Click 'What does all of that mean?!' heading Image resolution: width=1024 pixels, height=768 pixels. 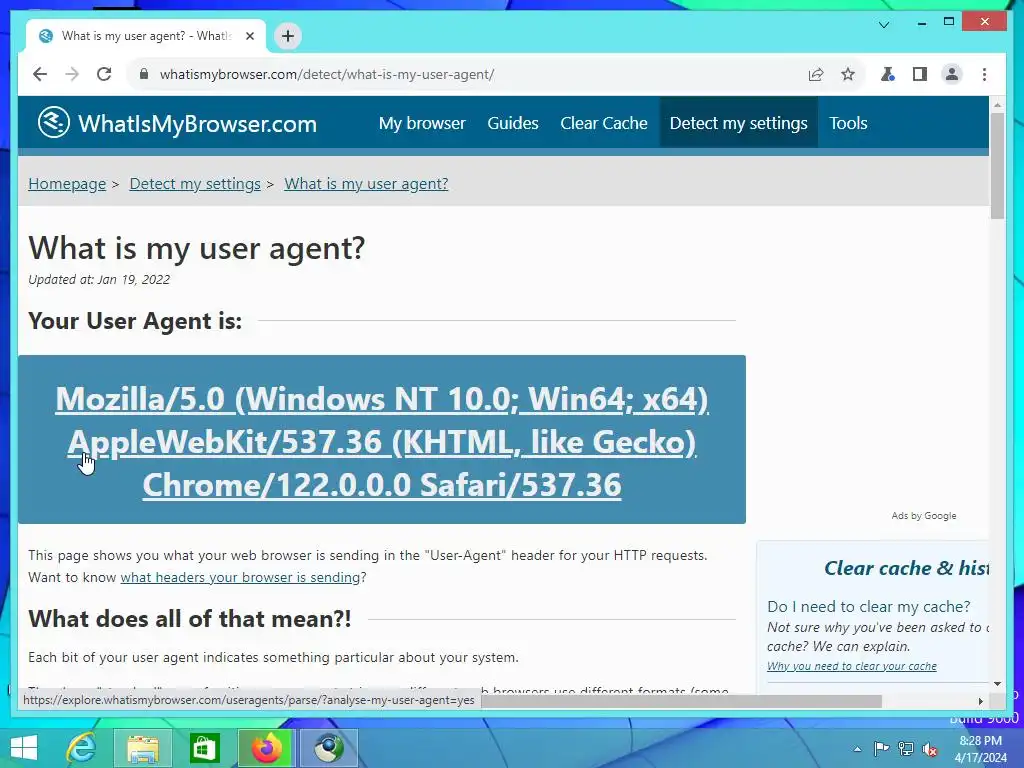coord(189,618)
